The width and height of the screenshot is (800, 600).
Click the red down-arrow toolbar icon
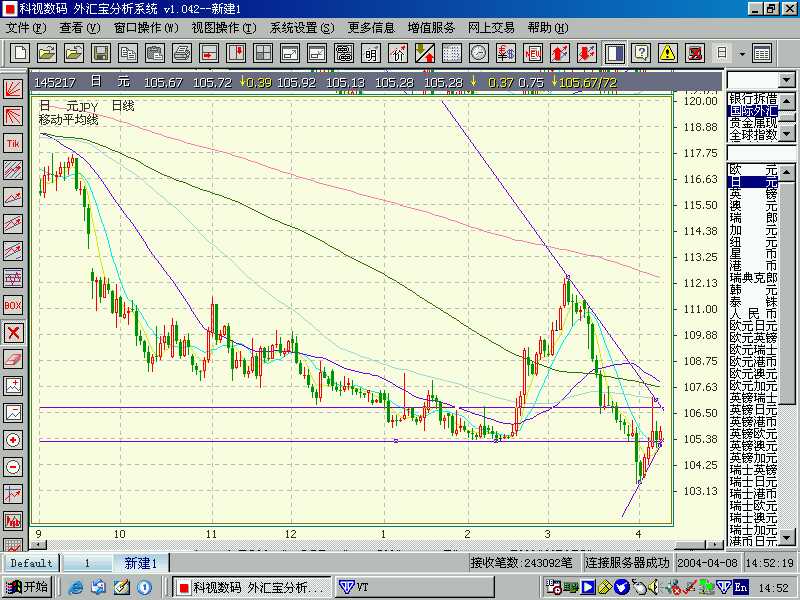click(x=587, y=53)
